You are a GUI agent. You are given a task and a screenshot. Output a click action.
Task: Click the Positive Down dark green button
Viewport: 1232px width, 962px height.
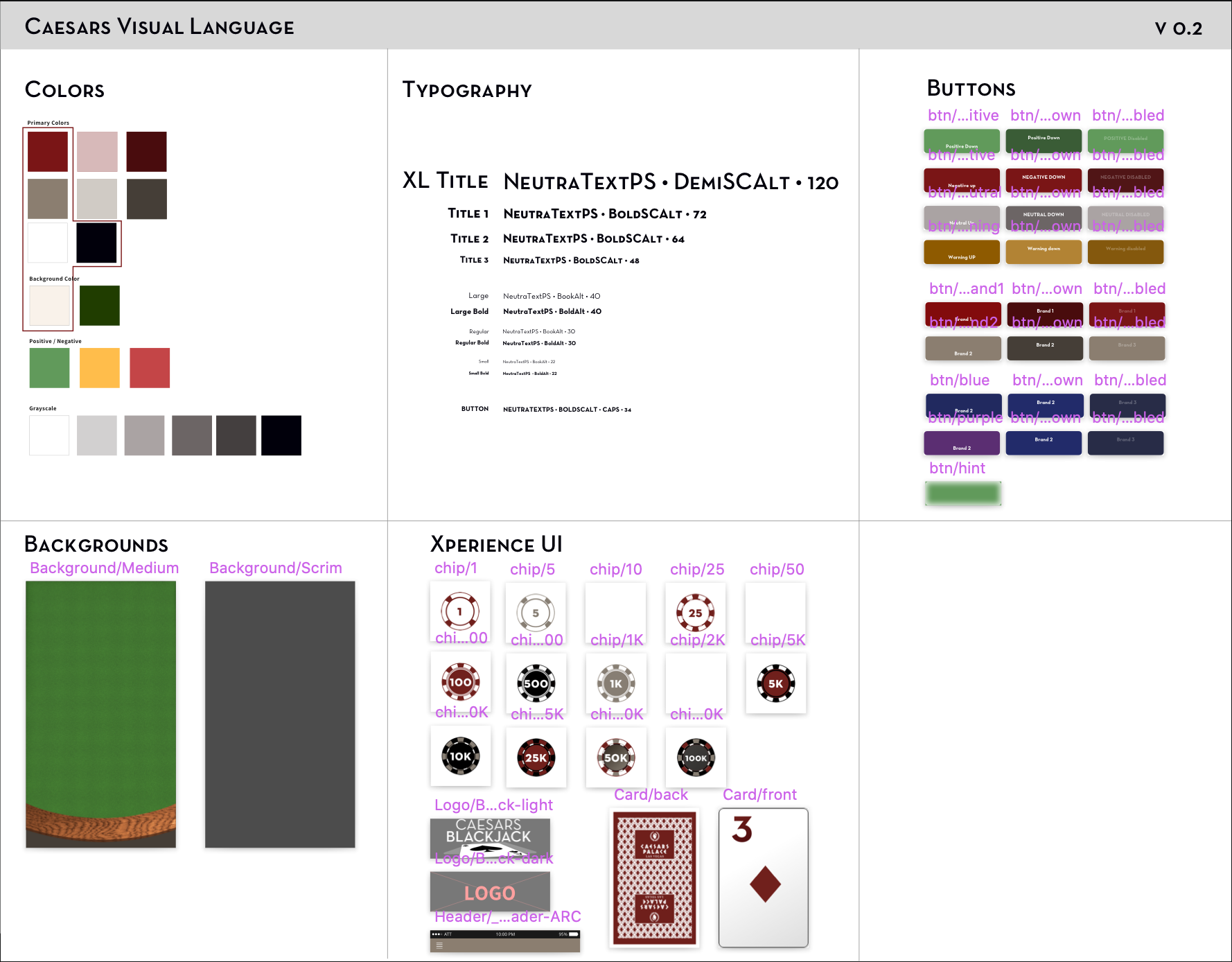(x=1044, y=141)
